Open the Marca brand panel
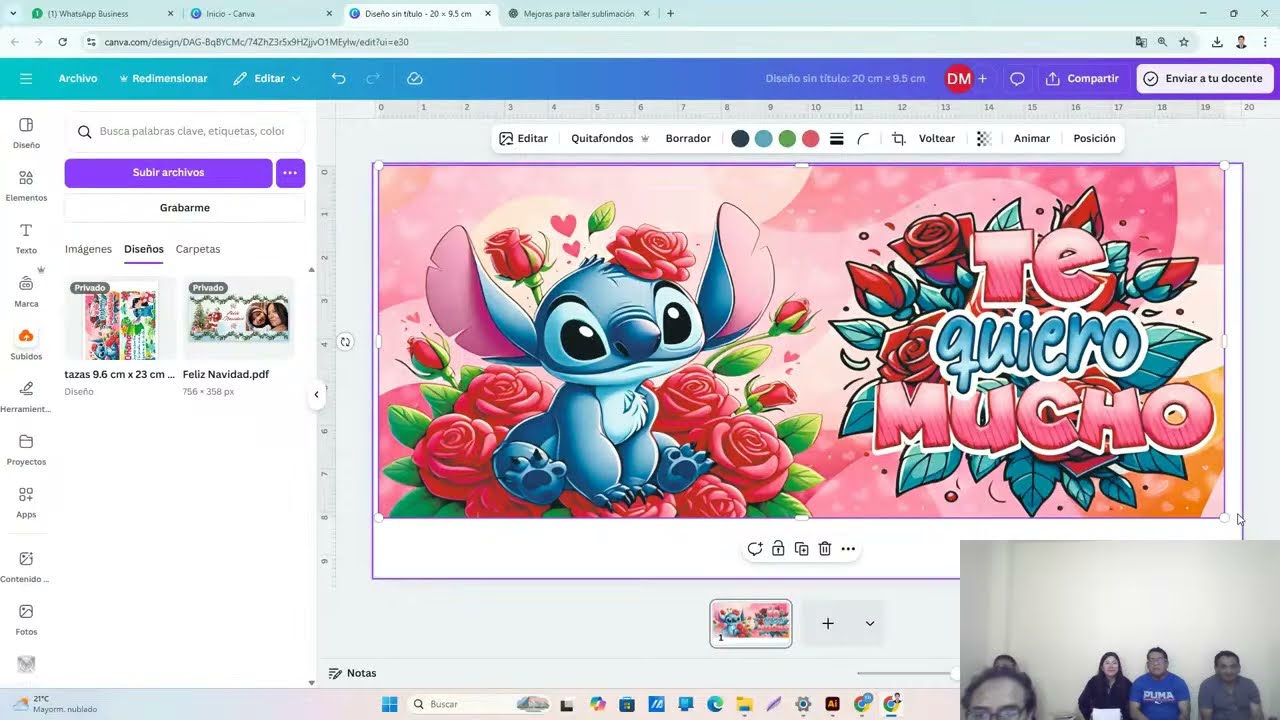 [26, 290]
